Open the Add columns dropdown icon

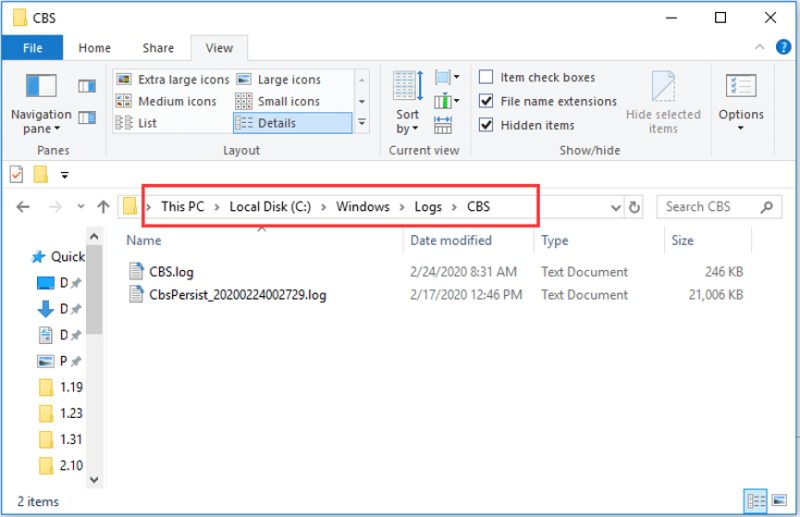(447, 101)
